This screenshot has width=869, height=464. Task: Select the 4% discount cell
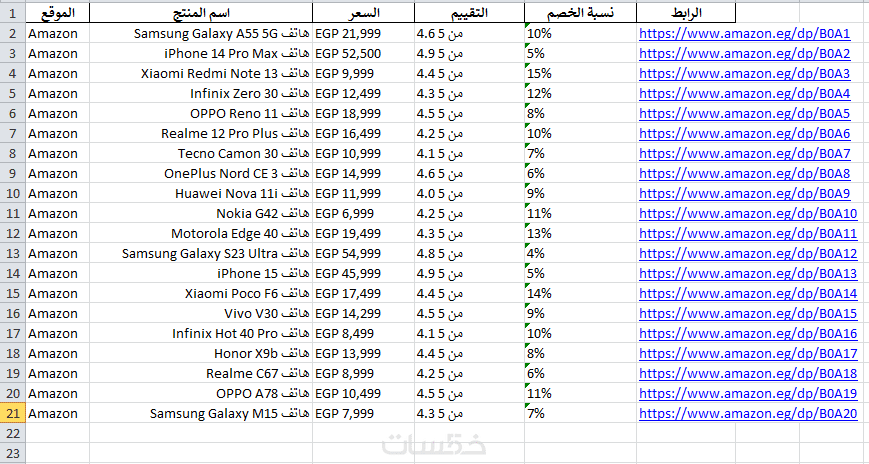(580, 253)
